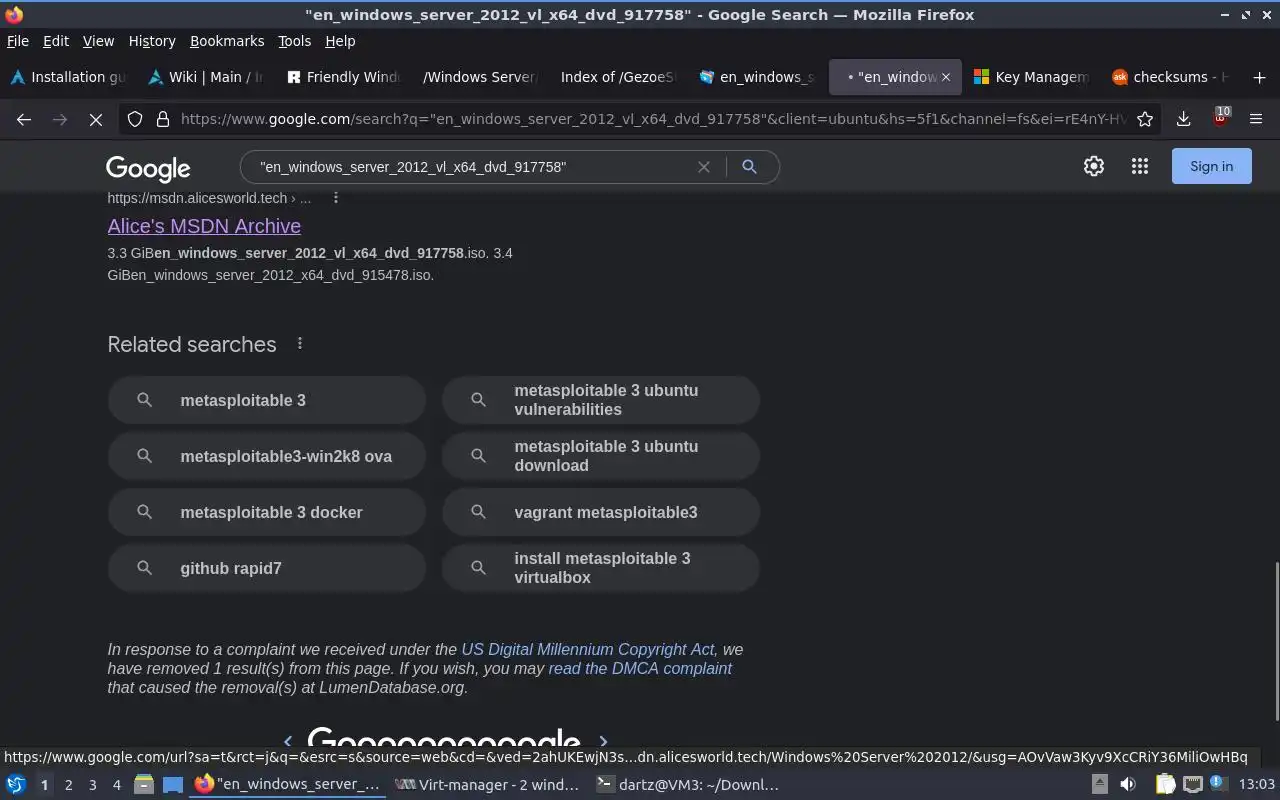Go to the Google logo homepage
This screenshot has width=1280, height=800.
click(x=148, y=168)
